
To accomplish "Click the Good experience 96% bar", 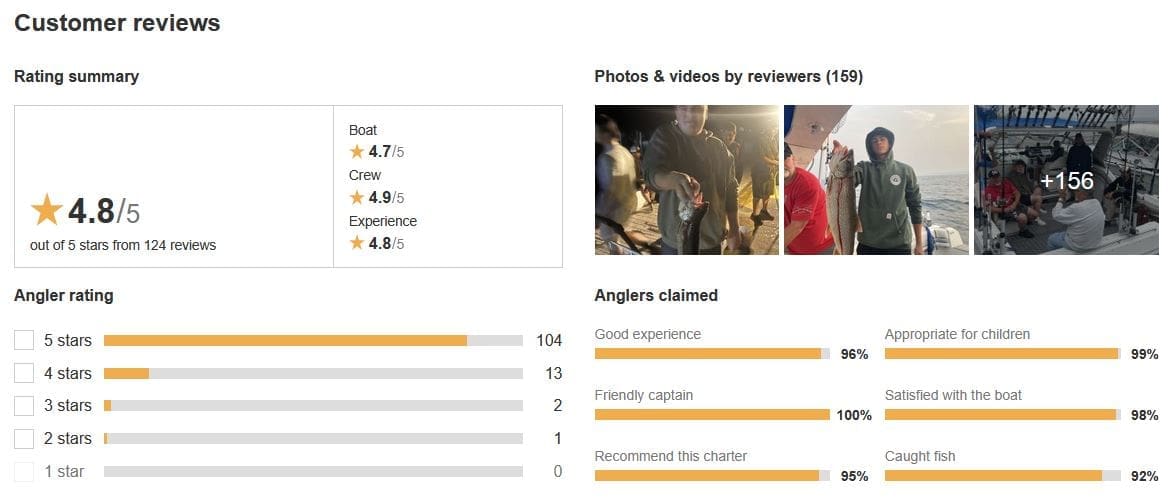I will 712,354.
